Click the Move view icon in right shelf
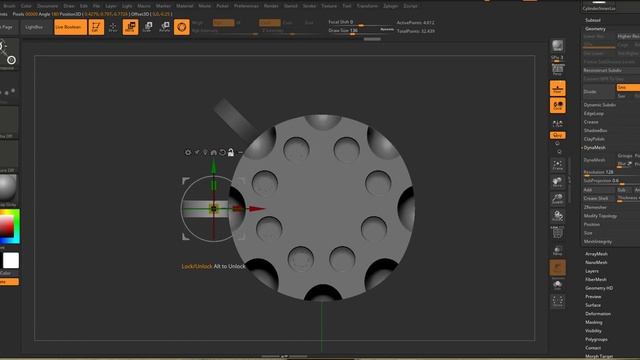Image resolution: width=640 pixels, height=360 pixels. (x=558, y=182)
